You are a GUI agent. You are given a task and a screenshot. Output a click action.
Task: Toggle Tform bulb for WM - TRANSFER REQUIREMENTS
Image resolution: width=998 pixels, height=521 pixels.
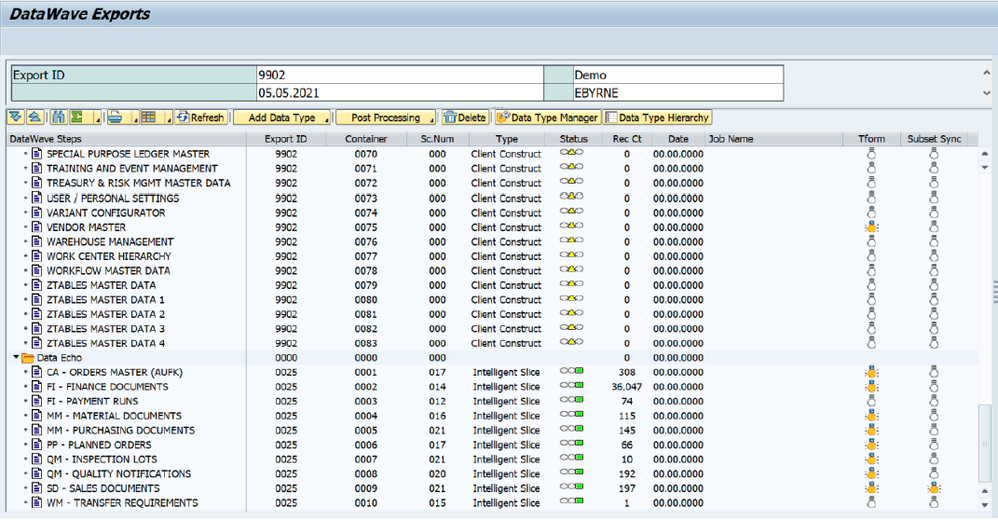coord(871,503)
